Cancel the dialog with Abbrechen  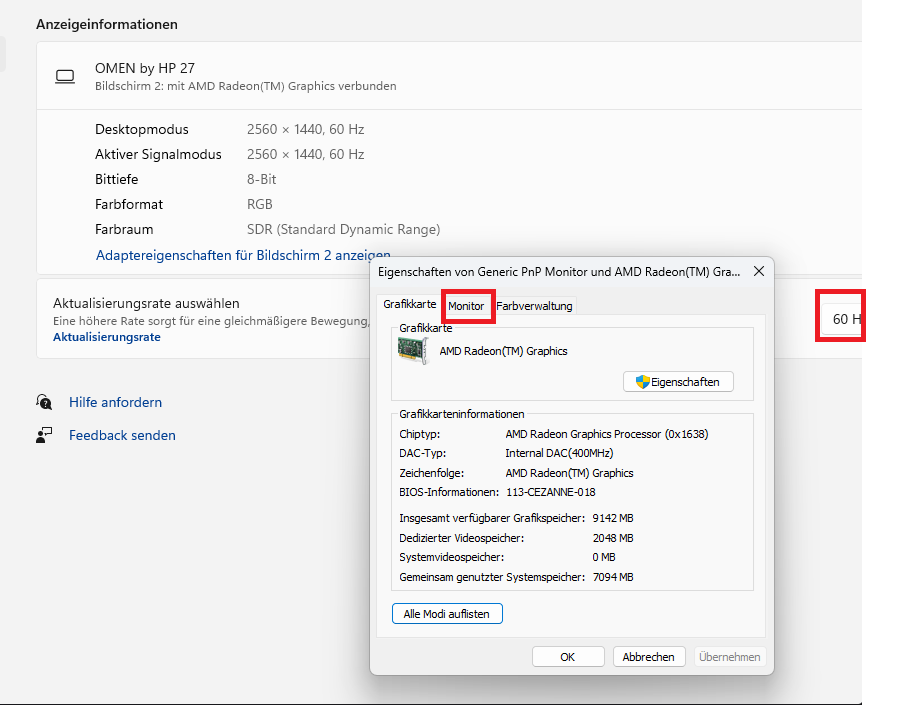[648, 657]
